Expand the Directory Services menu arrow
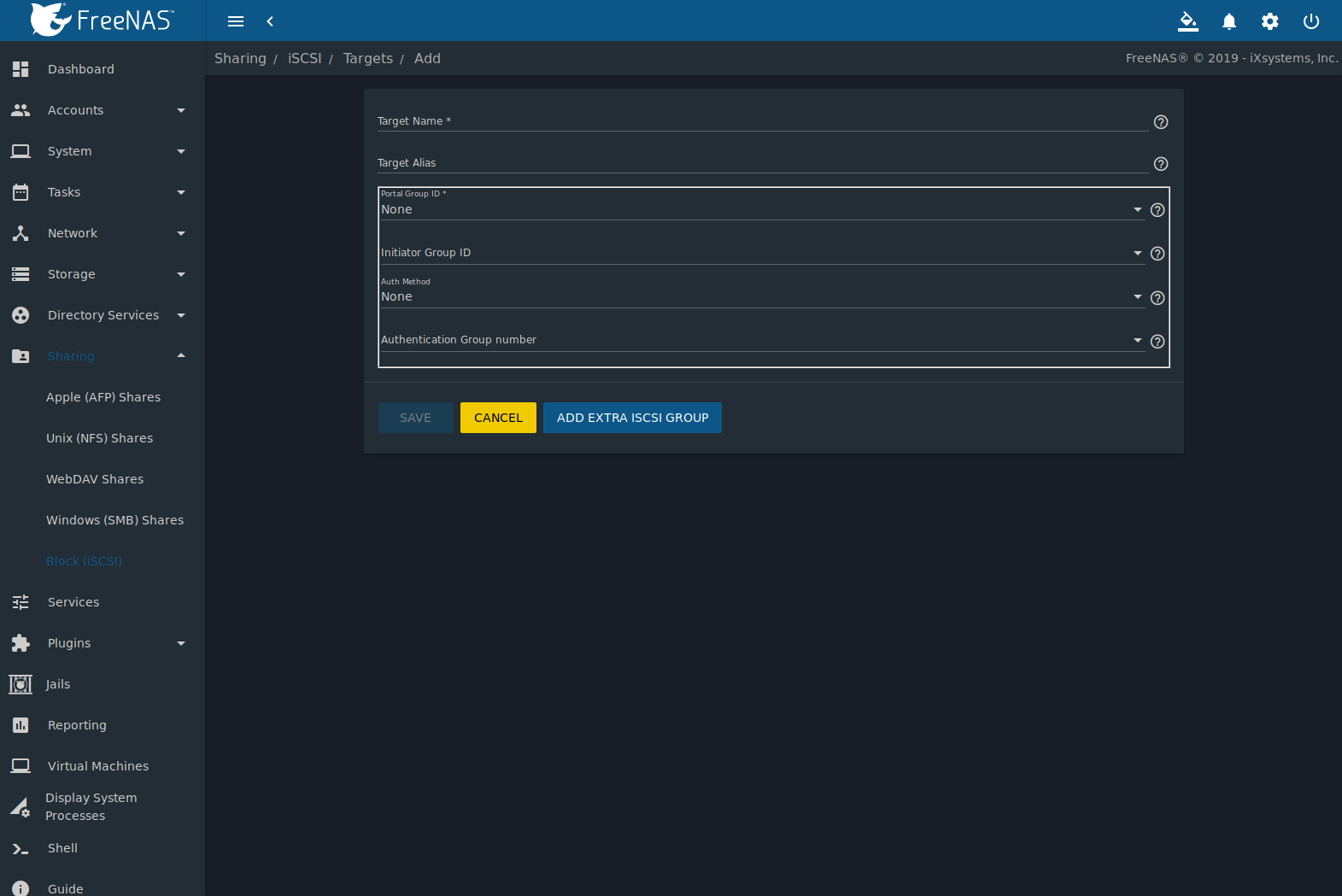Screen dimensions: 1342x896 [x=181, y=315]
